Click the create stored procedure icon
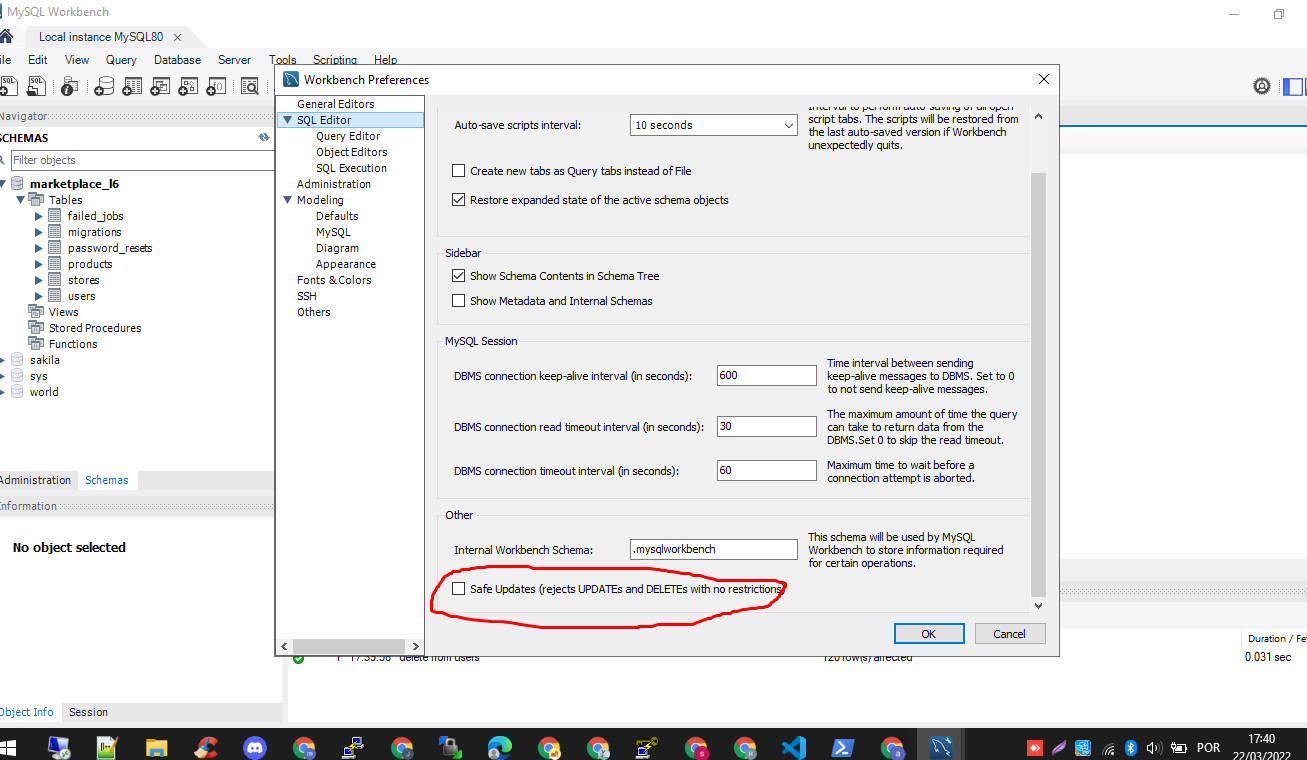 [x=187, y=87]
